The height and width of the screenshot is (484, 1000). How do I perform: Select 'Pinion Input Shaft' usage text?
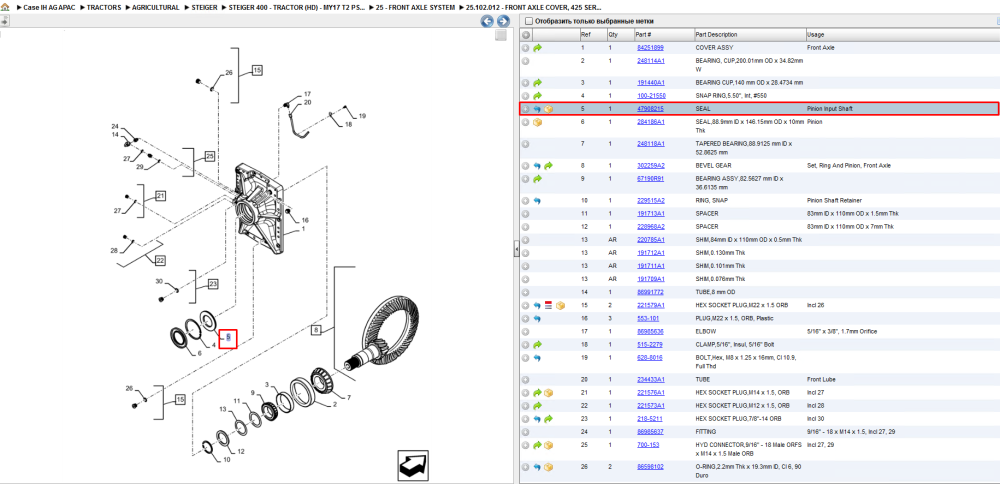click(830, 109)
